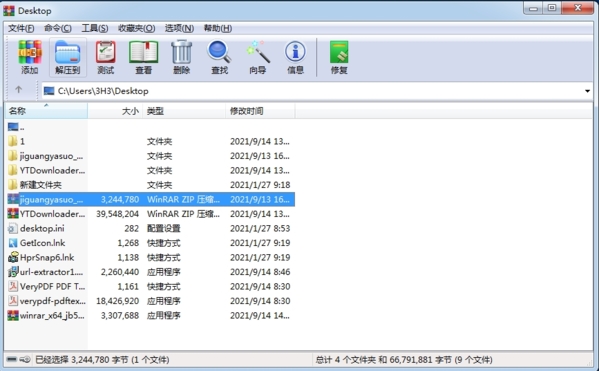Click the size value 3,307,688
Screen dimensions: 599x371
[x=120, y=316]
